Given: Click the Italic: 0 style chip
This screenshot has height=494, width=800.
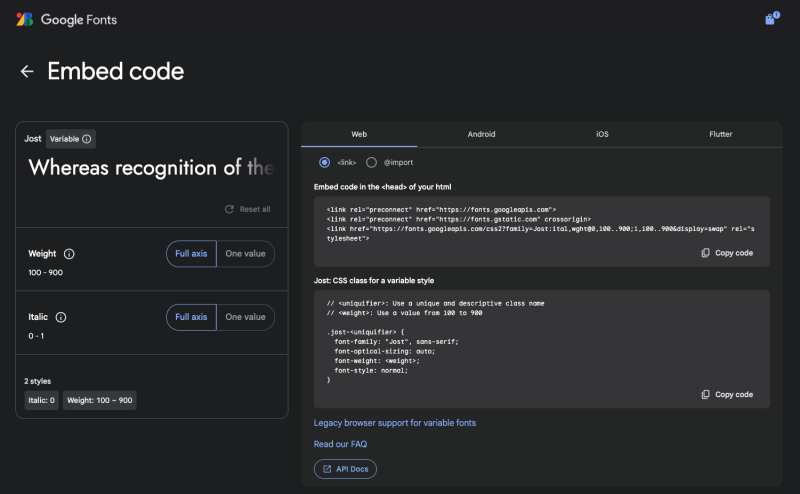Looking at the screenshot, I should (41, 400).
